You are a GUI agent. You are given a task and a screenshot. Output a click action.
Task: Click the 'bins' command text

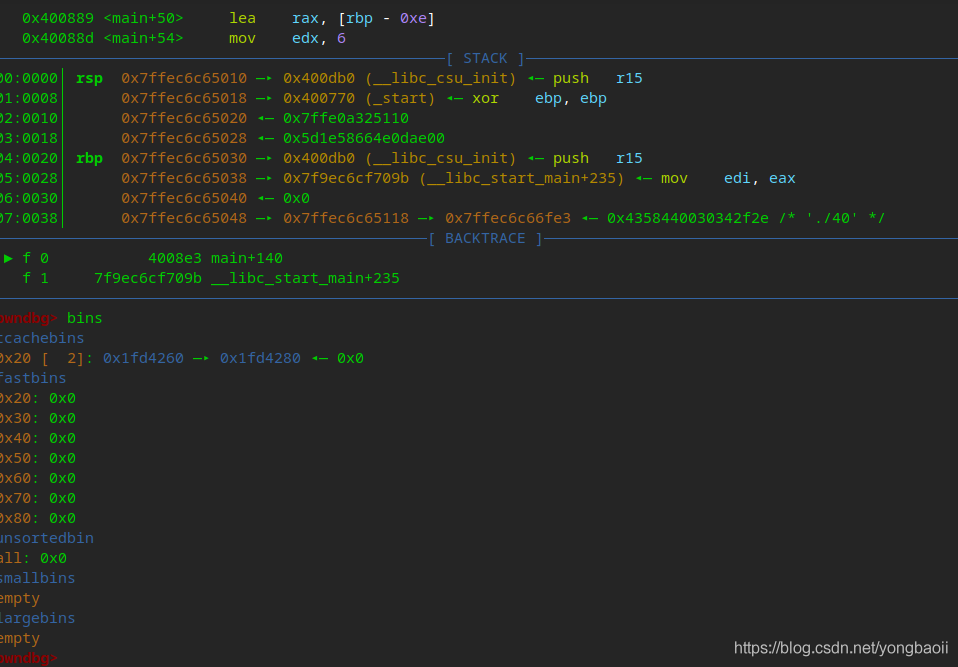click(x=84, y=318)
